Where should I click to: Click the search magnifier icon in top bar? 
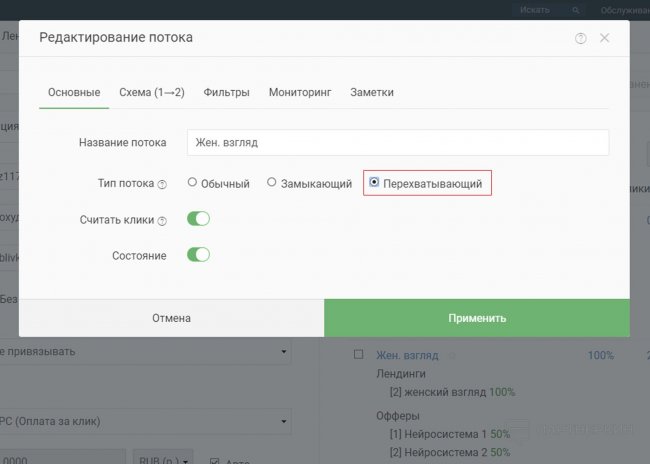(575, 9)
